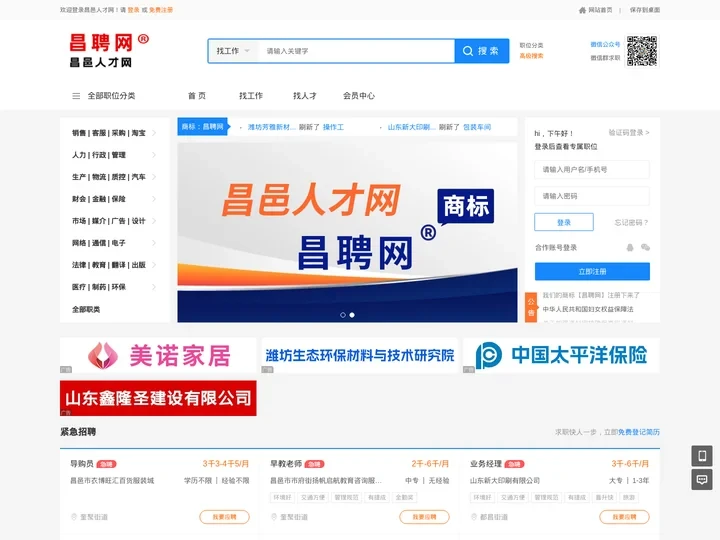Click 微信公众号 label
This screenshot has height=540, width=720.
click(605, 45)
